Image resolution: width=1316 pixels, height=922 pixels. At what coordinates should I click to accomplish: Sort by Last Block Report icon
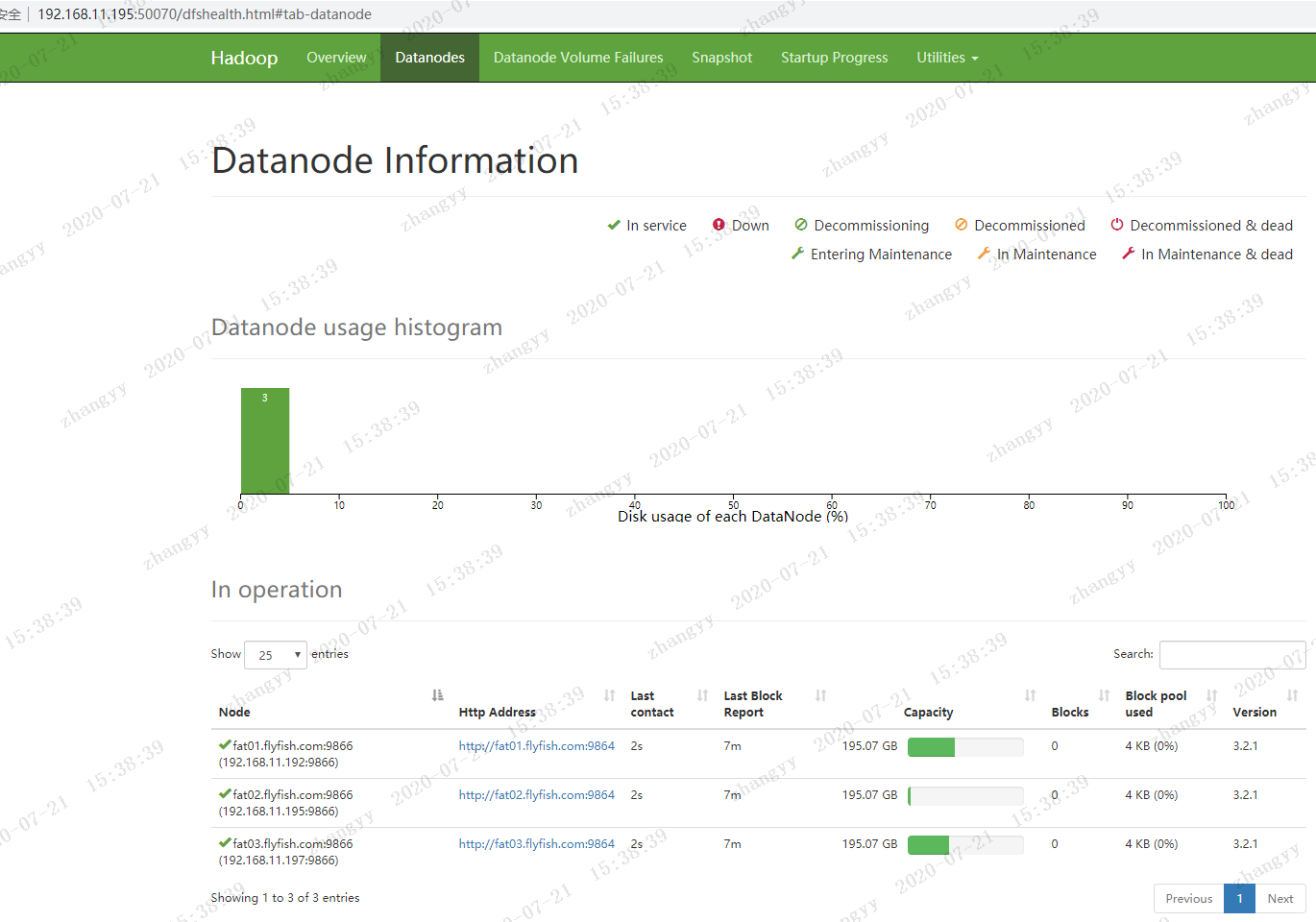820,695
